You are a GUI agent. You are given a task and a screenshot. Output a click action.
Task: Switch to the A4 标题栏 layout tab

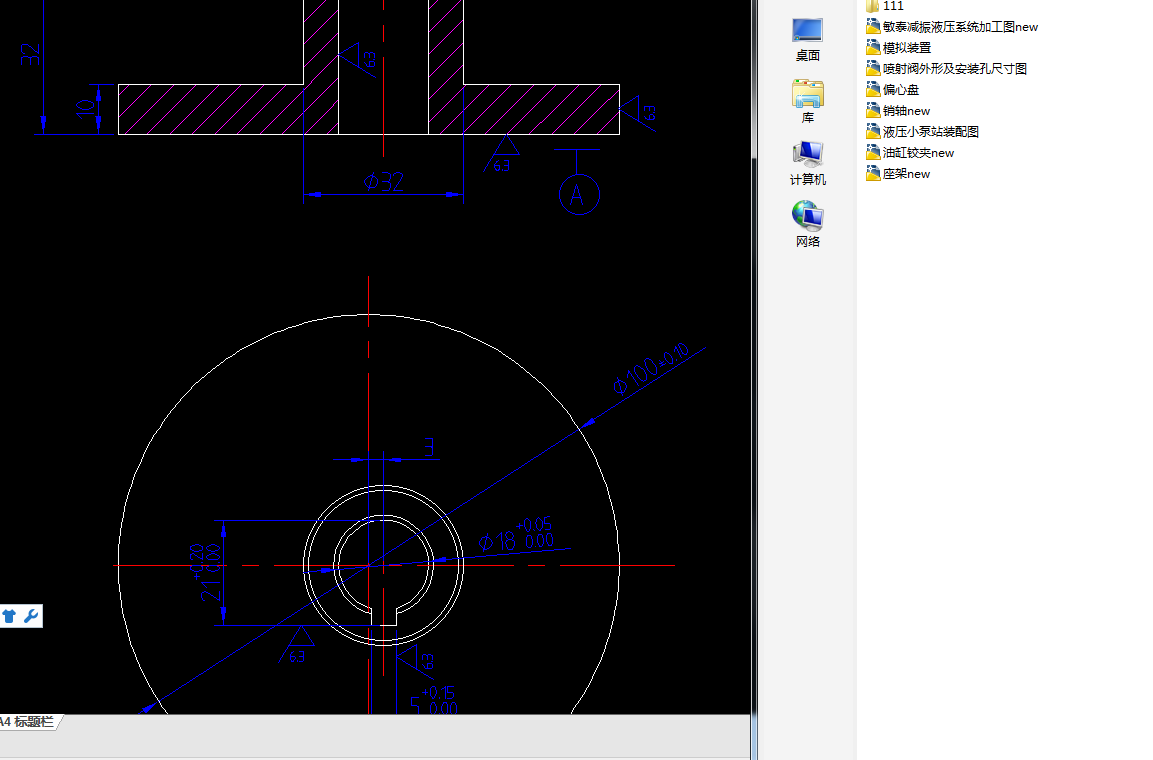[x=28, y=722]
